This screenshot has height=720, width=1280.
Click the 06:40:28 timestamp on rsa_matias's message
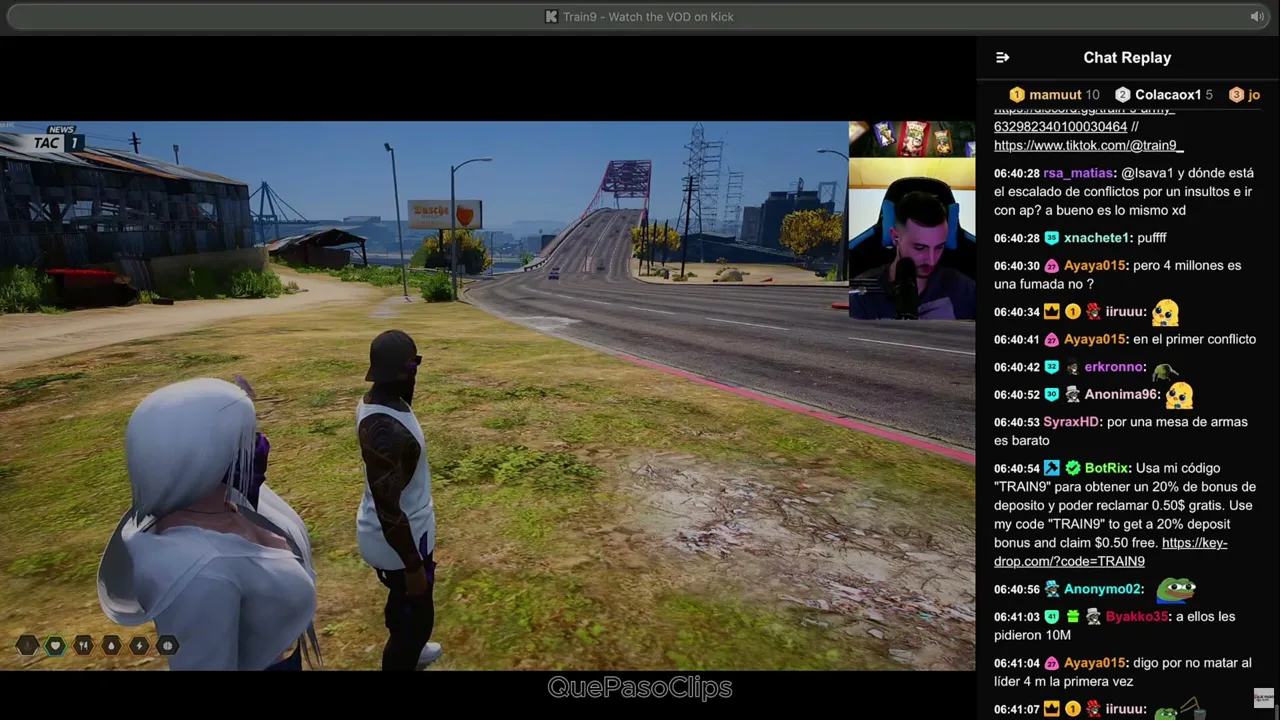click(1016, 173)
